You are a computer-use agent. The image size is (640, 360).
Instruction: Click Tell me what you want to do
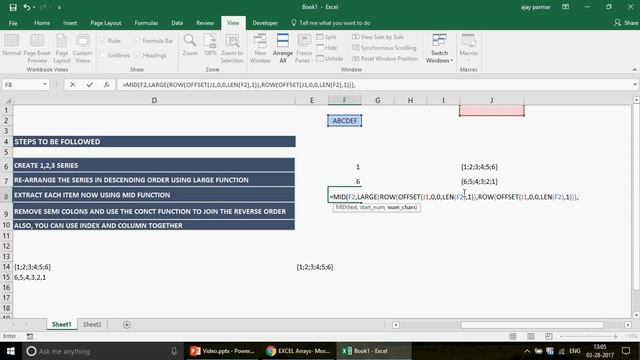pos(331,23)
